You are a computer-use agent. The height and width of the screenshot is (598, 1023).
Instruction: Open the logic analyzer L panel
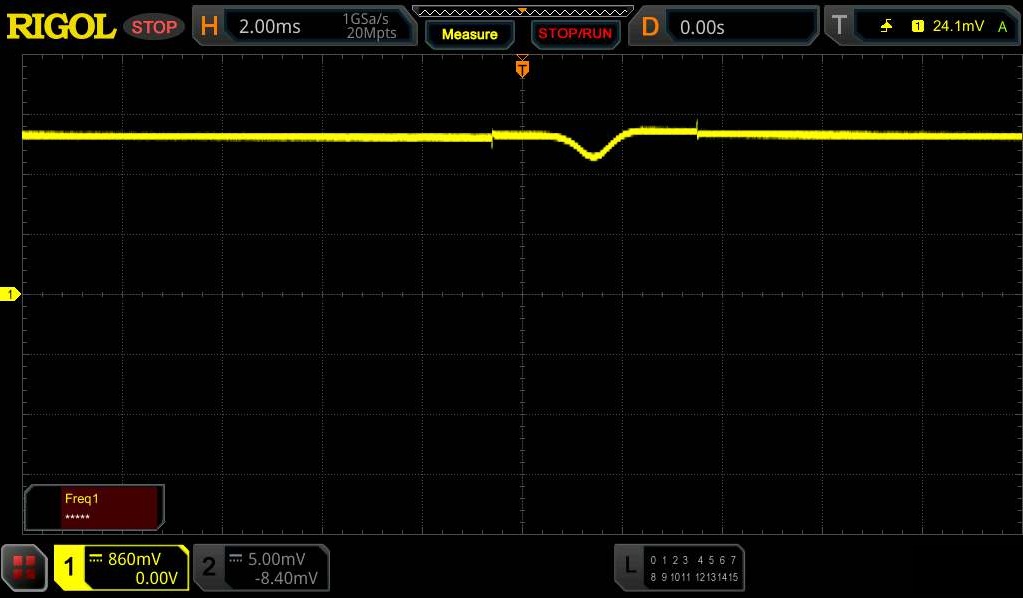coord(630,565)
